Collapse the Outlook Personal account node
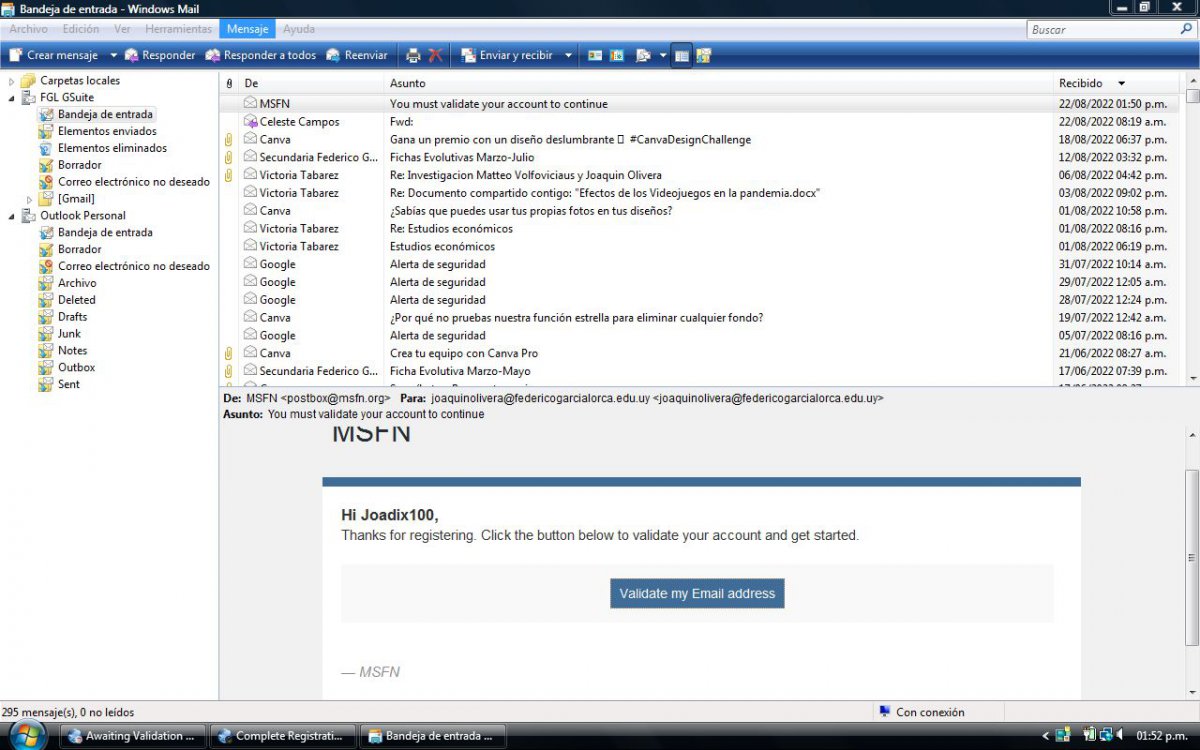Viewport: 1200px width, 750px height. click(12, 216)
